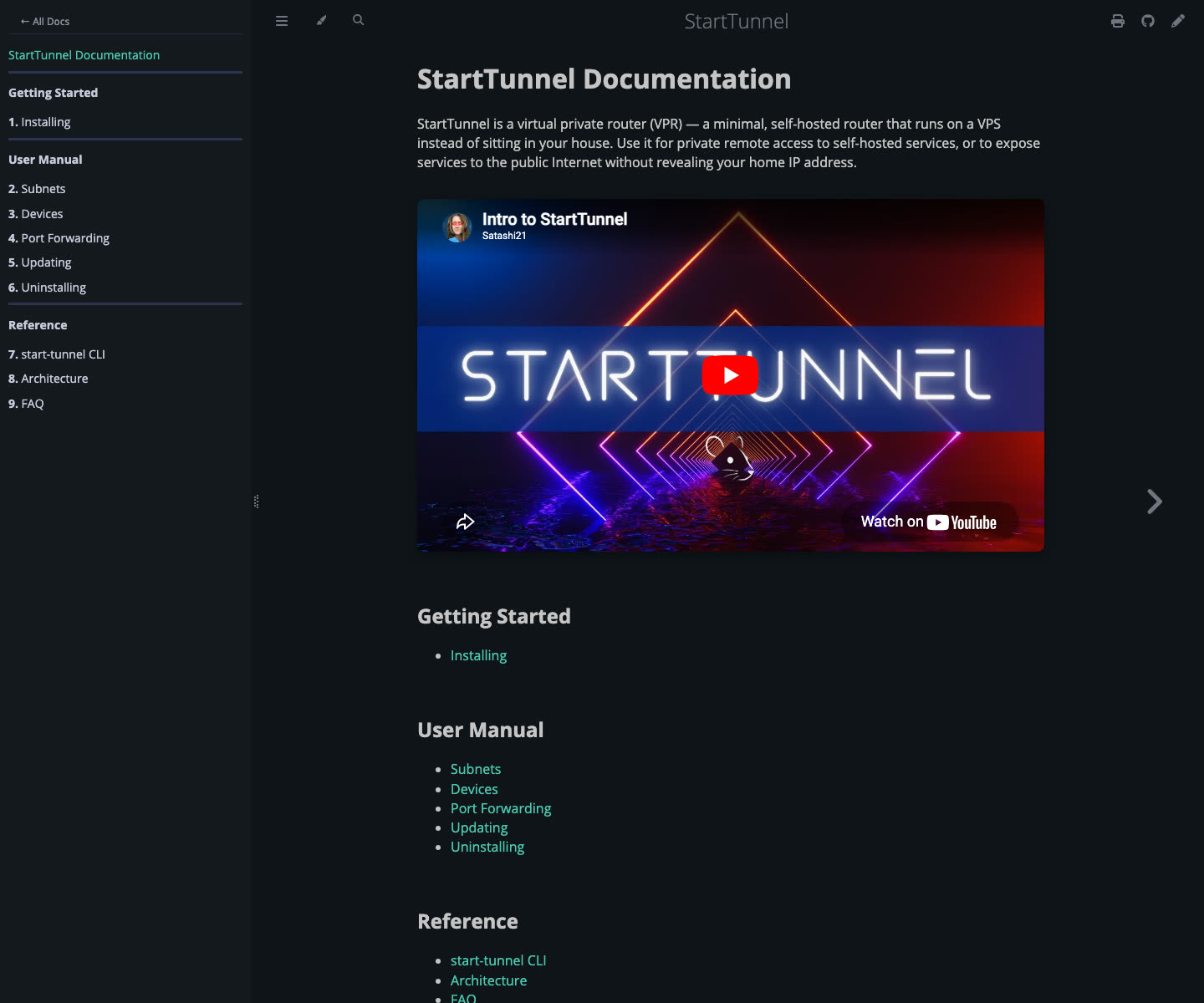Image resolution: width=1204 pixels, height=1003 pixels.
Task: Open the Architecture reference link
Action: click(x=489, y=980)
